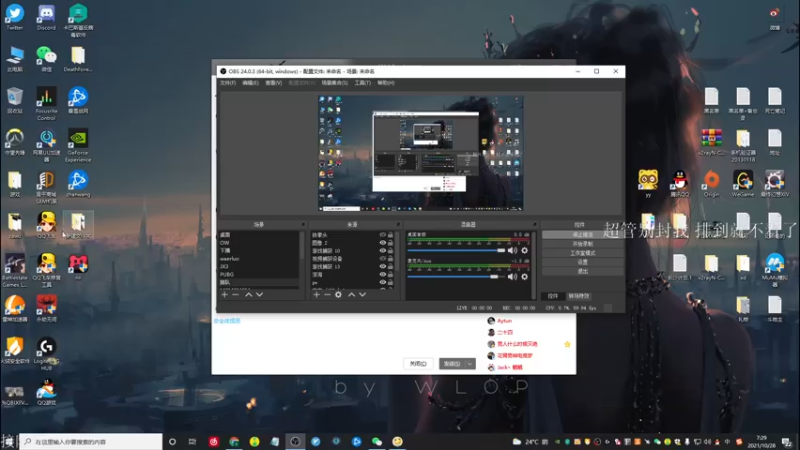Click the star icon in chat member list
Viewport: 800px width, 450px height.
(567, 344)
